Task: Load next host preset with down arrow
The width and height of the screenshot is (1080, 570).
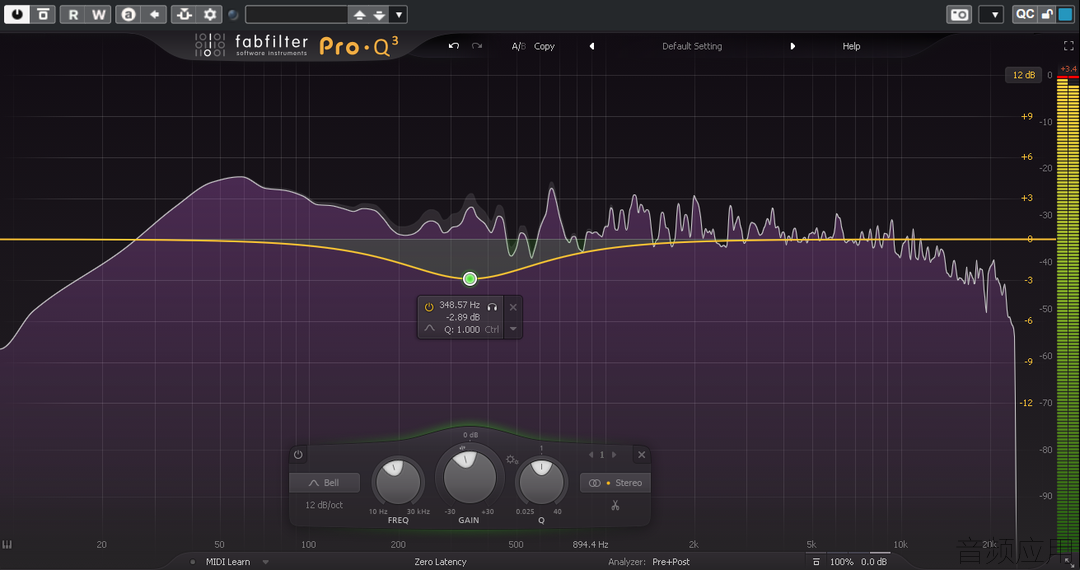Action: pyautogui.click(x=379, y=14)
